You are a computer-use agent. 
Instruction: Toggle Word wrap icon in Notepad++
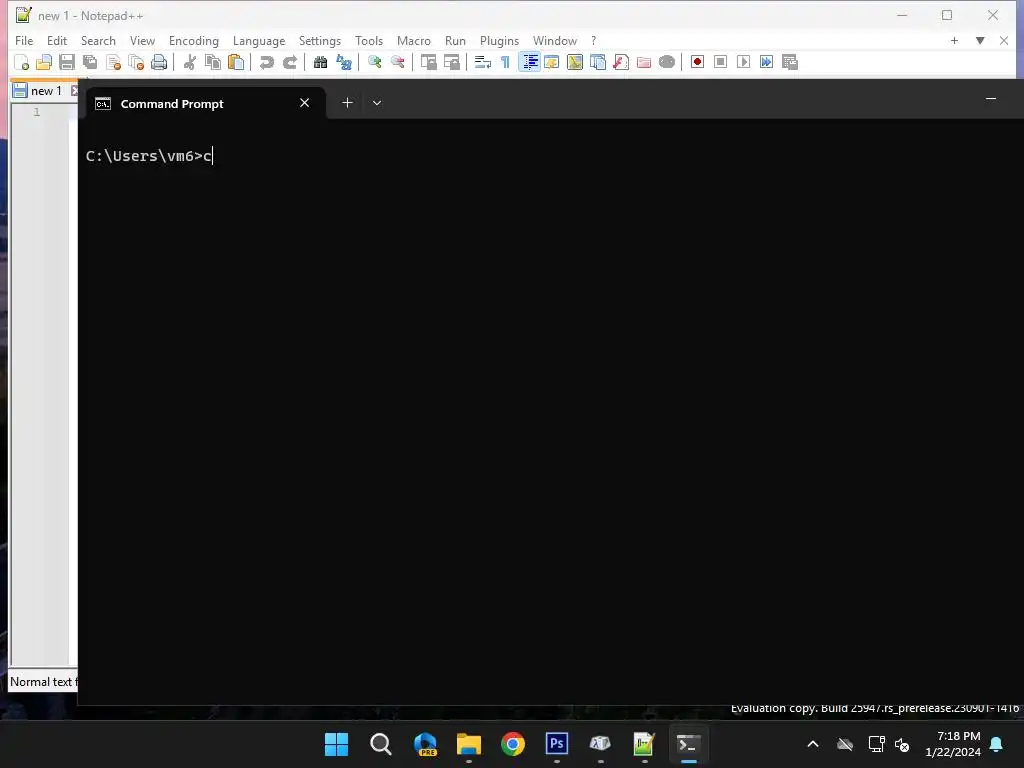point(483,62)
